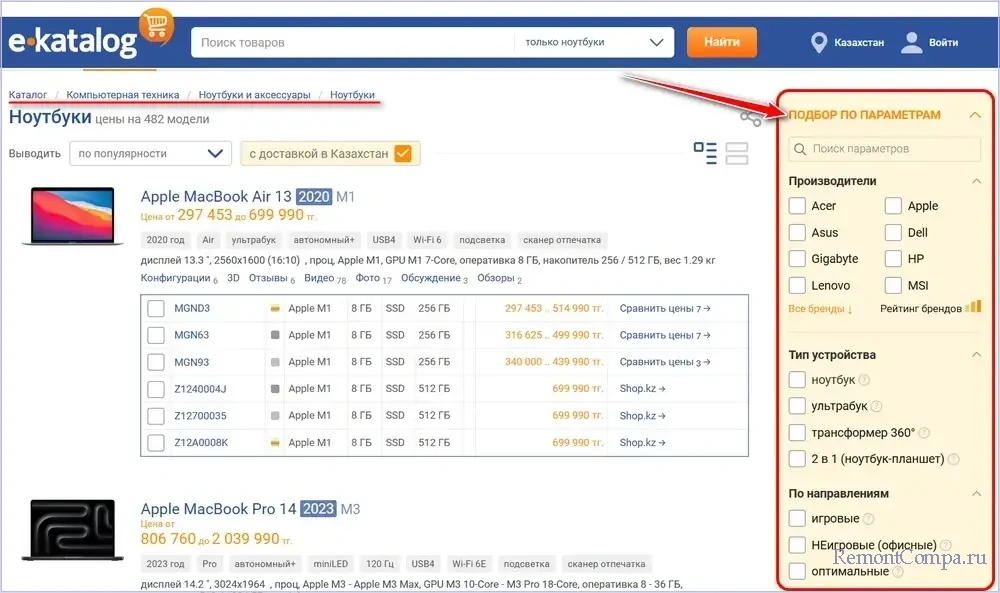Click the 'Рейтинг брендов' link

tap(920, 309)
